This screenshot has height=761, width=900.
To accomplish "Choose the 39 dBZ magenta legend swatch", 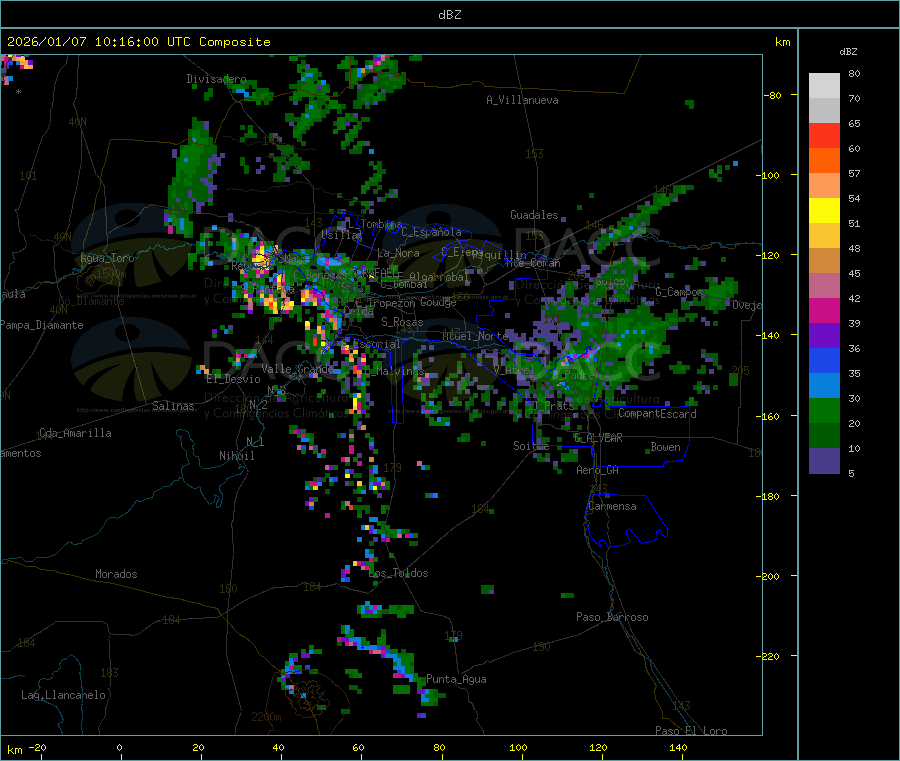I will [x=824, y=310].
